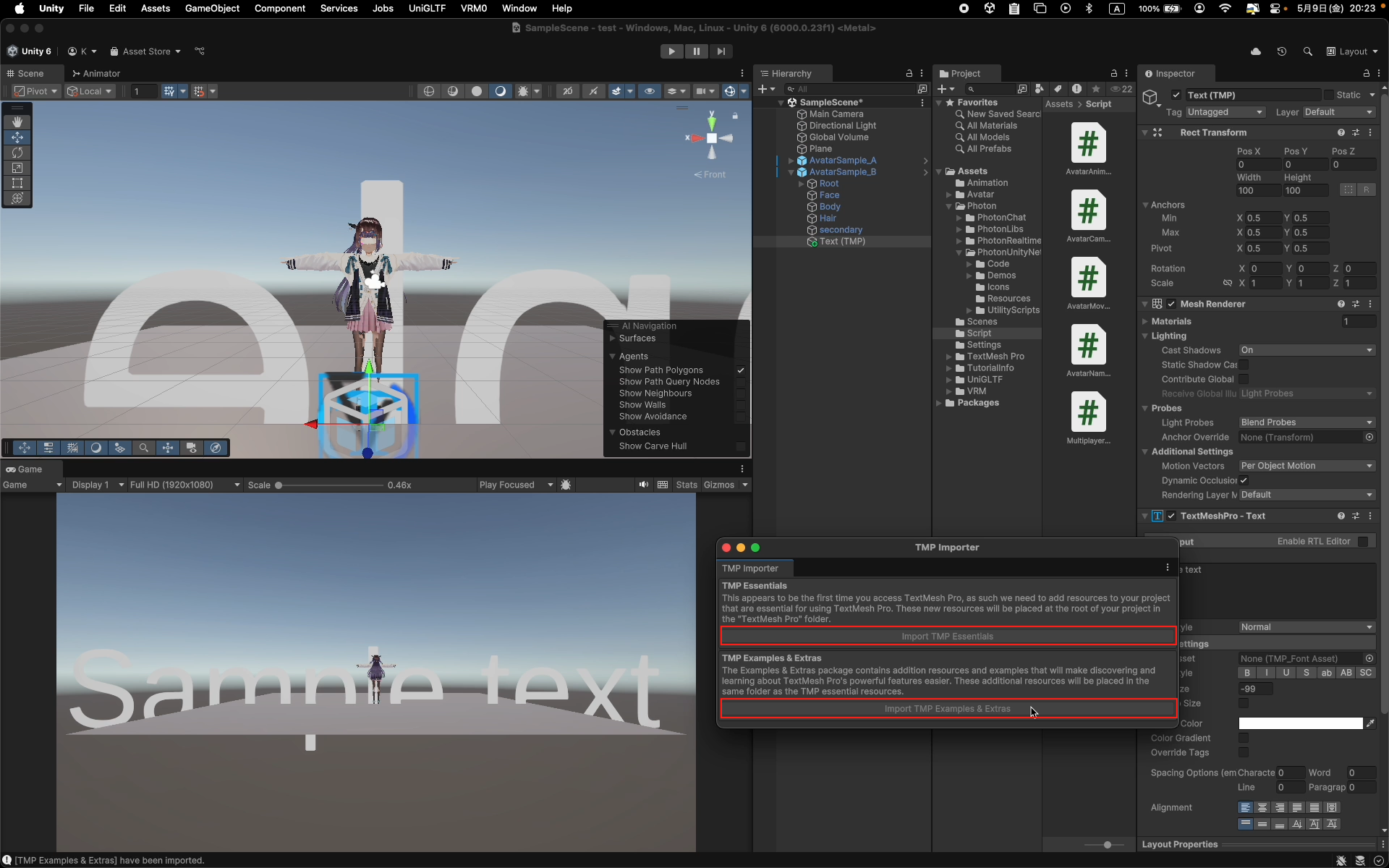Select the Scale tool in Scene view
Viewport: 1389px width, 868px height.
[x=17, y=168]
